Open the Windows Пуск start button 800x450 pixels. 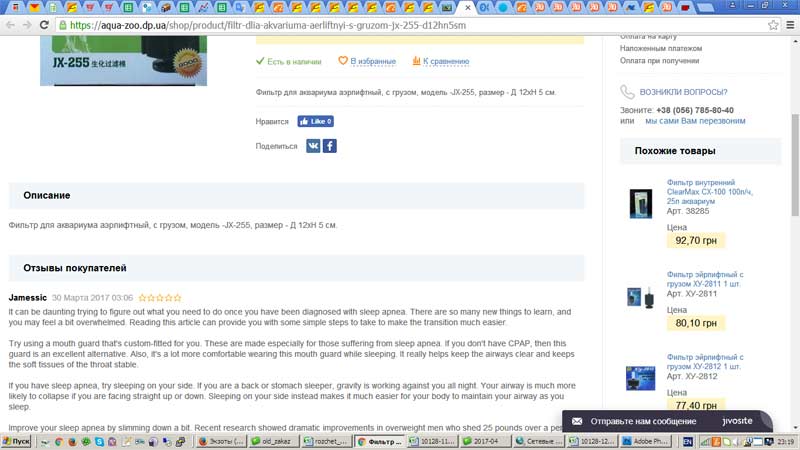click(x=17, y=441)
